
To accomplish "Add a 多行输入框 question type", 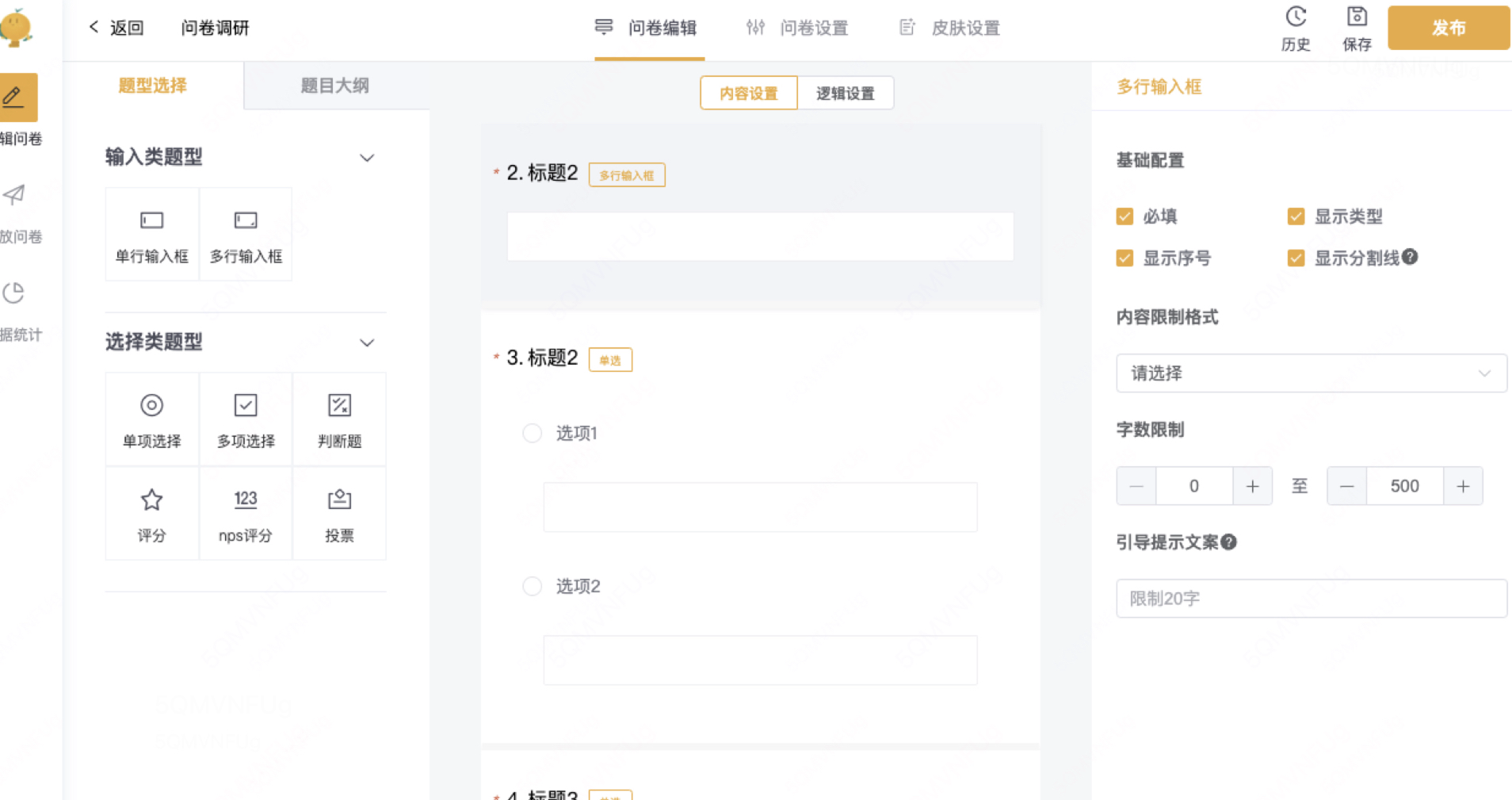I will 246,235.
